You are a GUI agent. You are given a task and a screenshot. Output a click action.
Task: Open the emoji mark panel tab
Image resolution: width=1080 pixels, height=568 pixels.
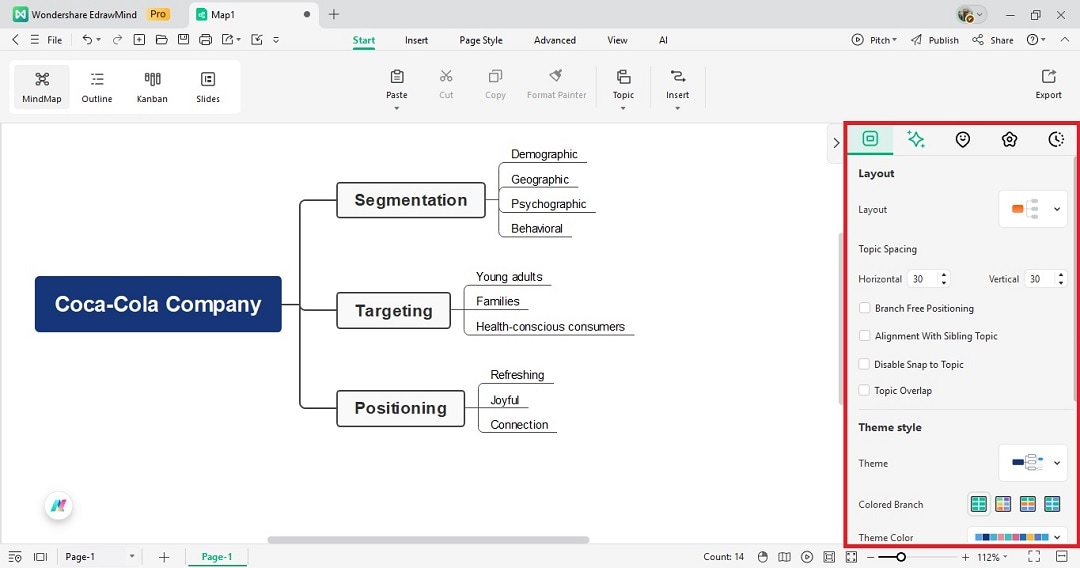tap(963, 140)
